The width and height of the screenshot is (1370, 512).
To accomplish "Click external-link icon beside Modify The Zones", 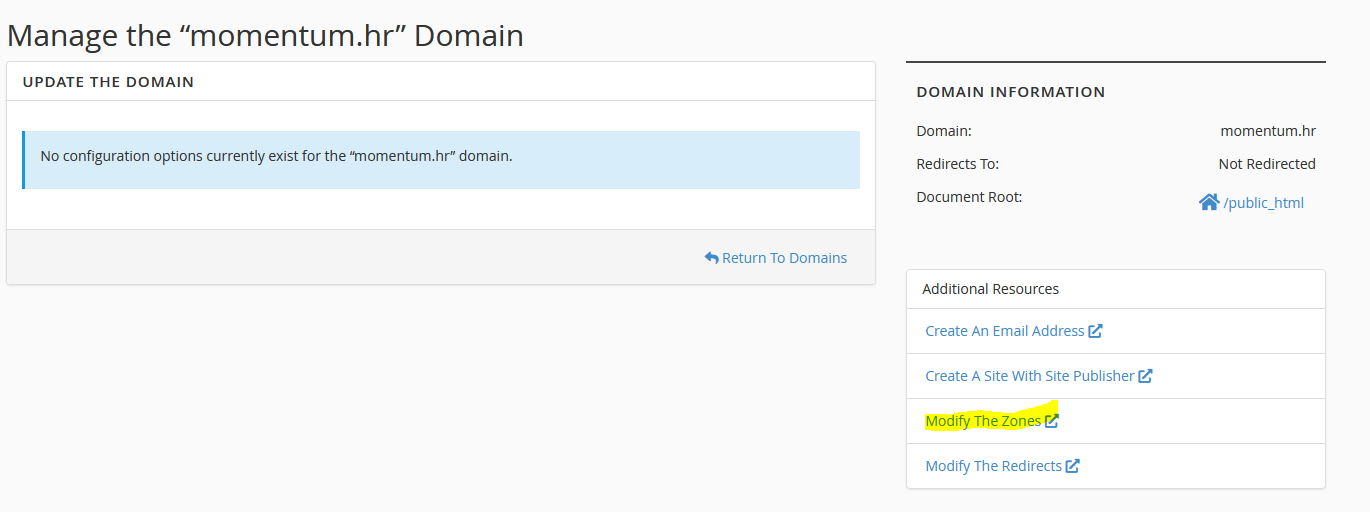I will coord(1051,421).
